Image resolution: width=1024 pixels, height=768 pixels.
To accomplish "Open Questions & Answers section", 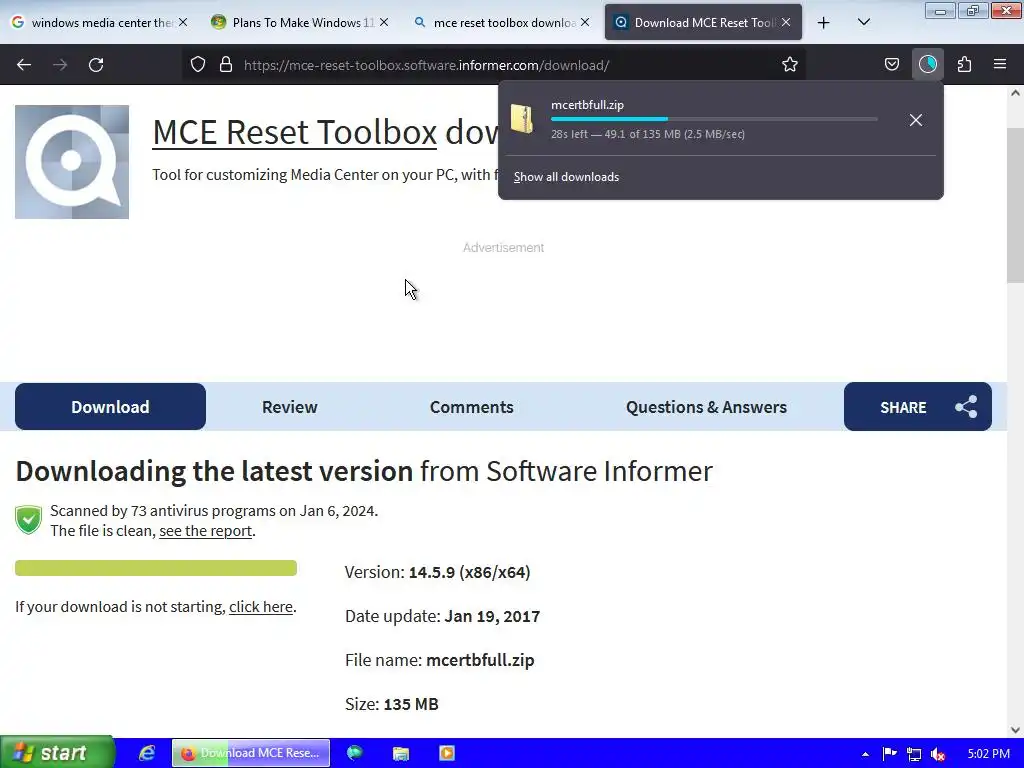I will point(706,407).
